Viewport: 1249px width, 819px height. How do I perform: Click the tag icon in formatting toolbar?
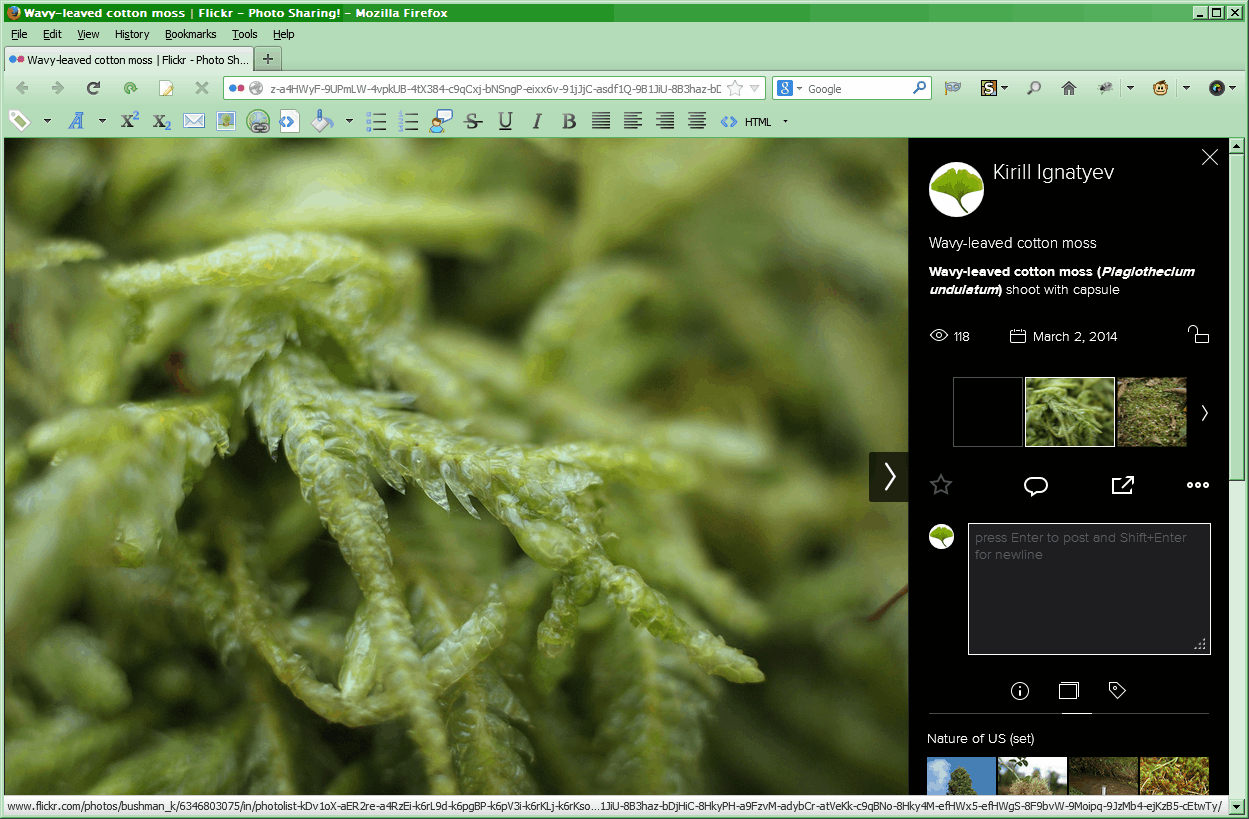[x=19, y=121]
